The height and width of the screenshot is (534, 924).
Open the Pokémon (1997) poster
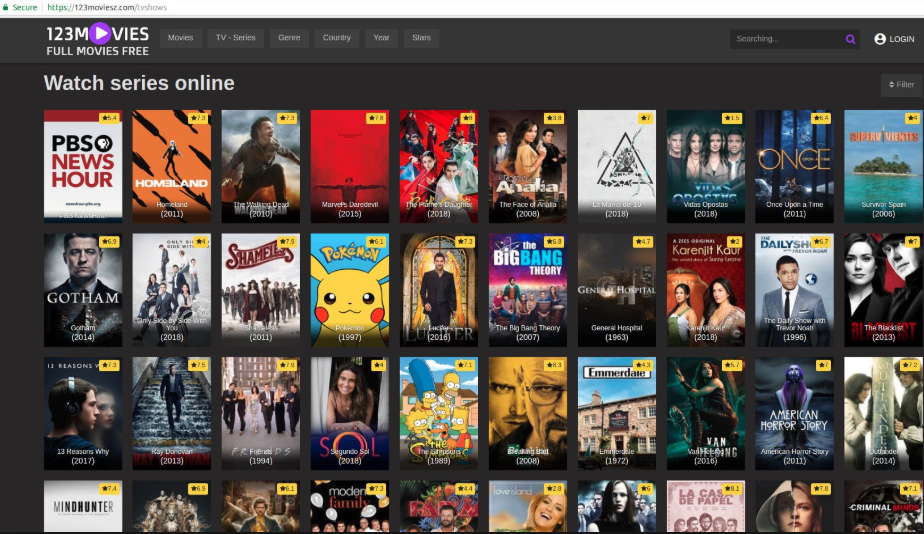tap(349, 290)
